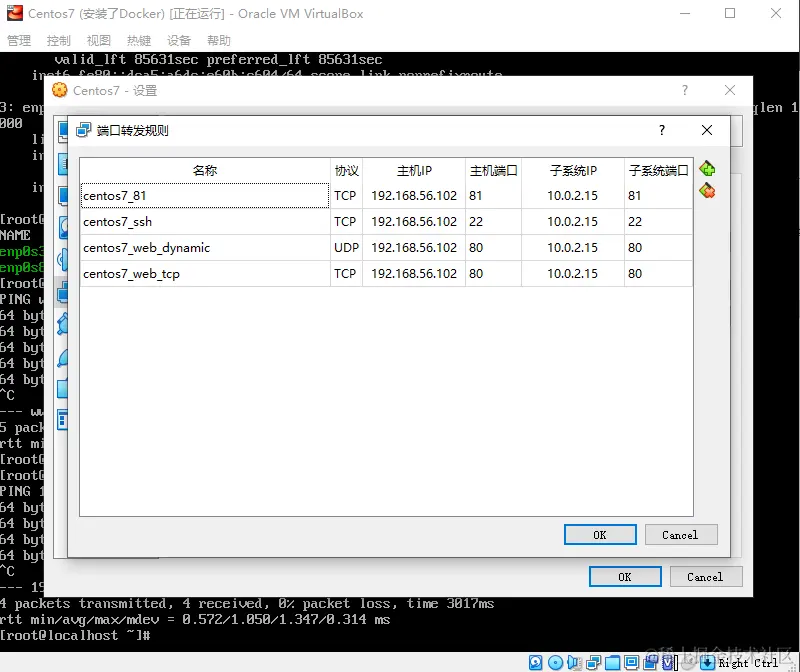The width and height of the screenshot is (800, 672).
Task: Add a new port forwarding rule
Action: pos(707,168)
